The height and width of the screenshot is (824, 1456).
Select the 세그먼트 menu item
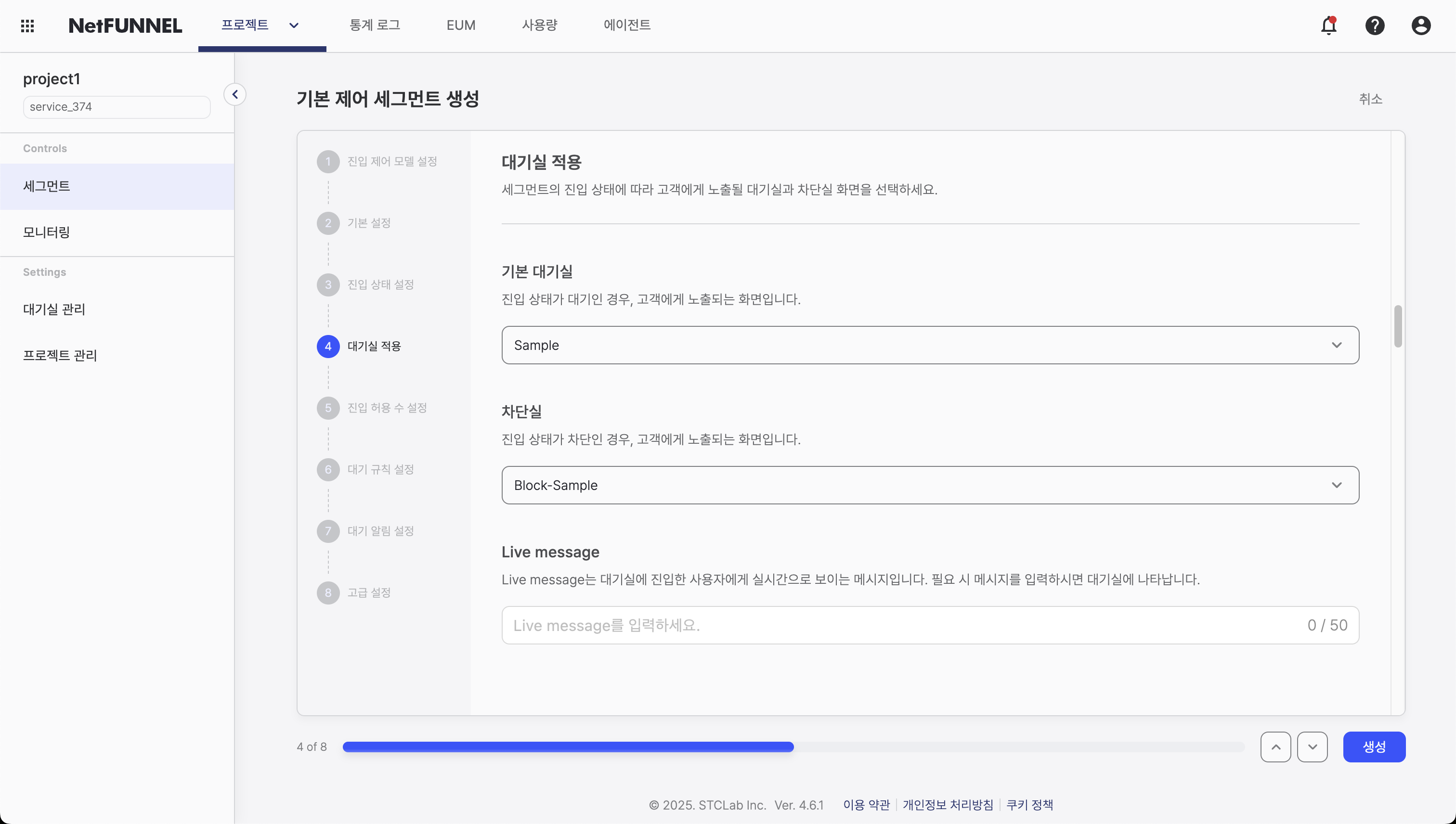click(47, 186)
